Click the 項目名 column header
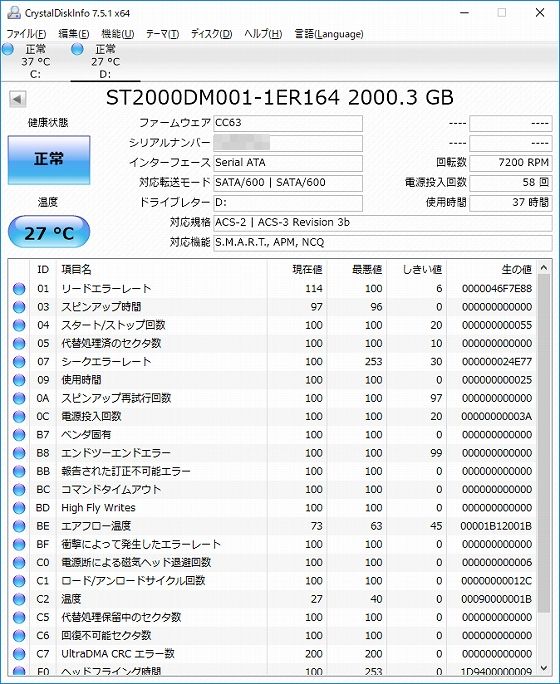Screen dimensions: 560x684 tap(161, 270)
